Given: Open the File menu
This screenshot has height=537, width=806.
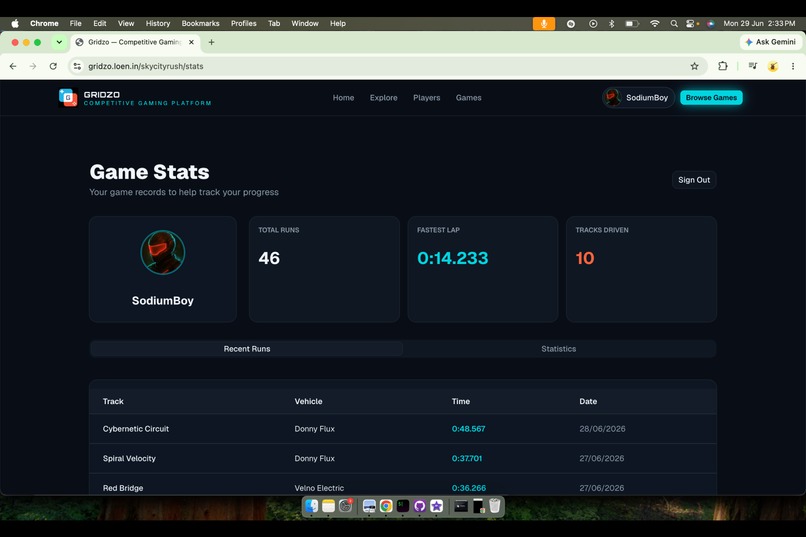Looking at the screenshot, I should [x=76, y=24].
